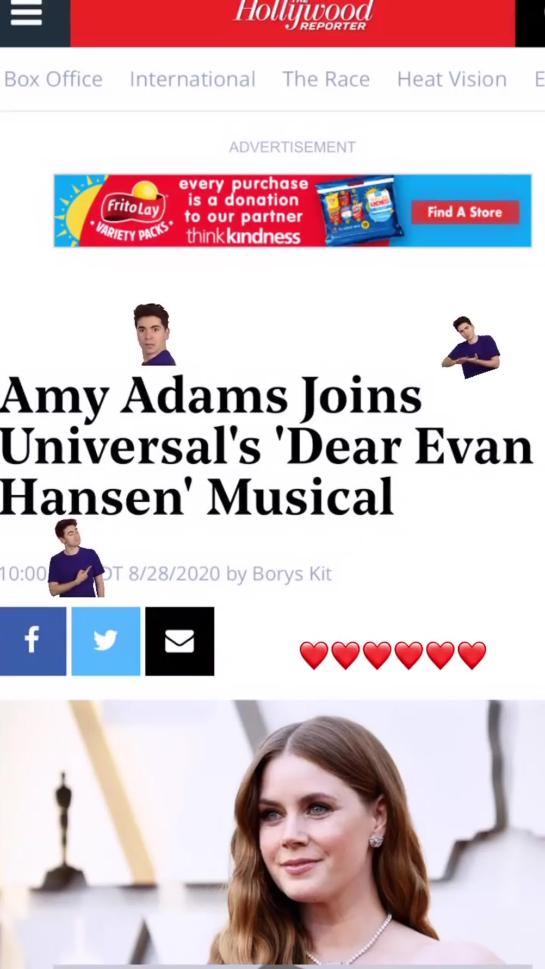Tap the man's head sticker above headline
Image resolution: width=545 pixels, height=969 pixels.
[x=153, y=334]
